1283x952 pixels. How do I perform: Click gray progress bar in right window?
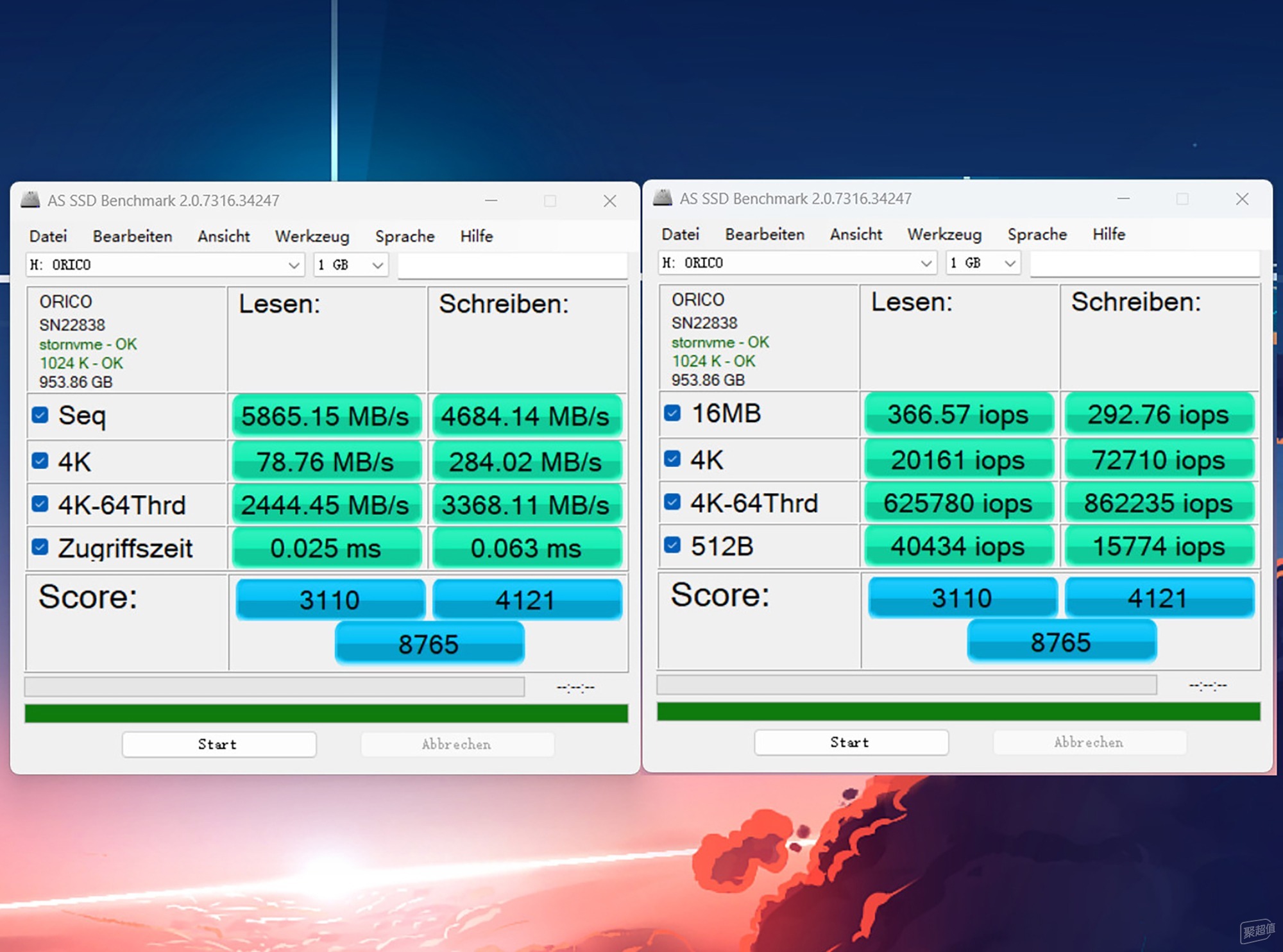pos(907,685)
